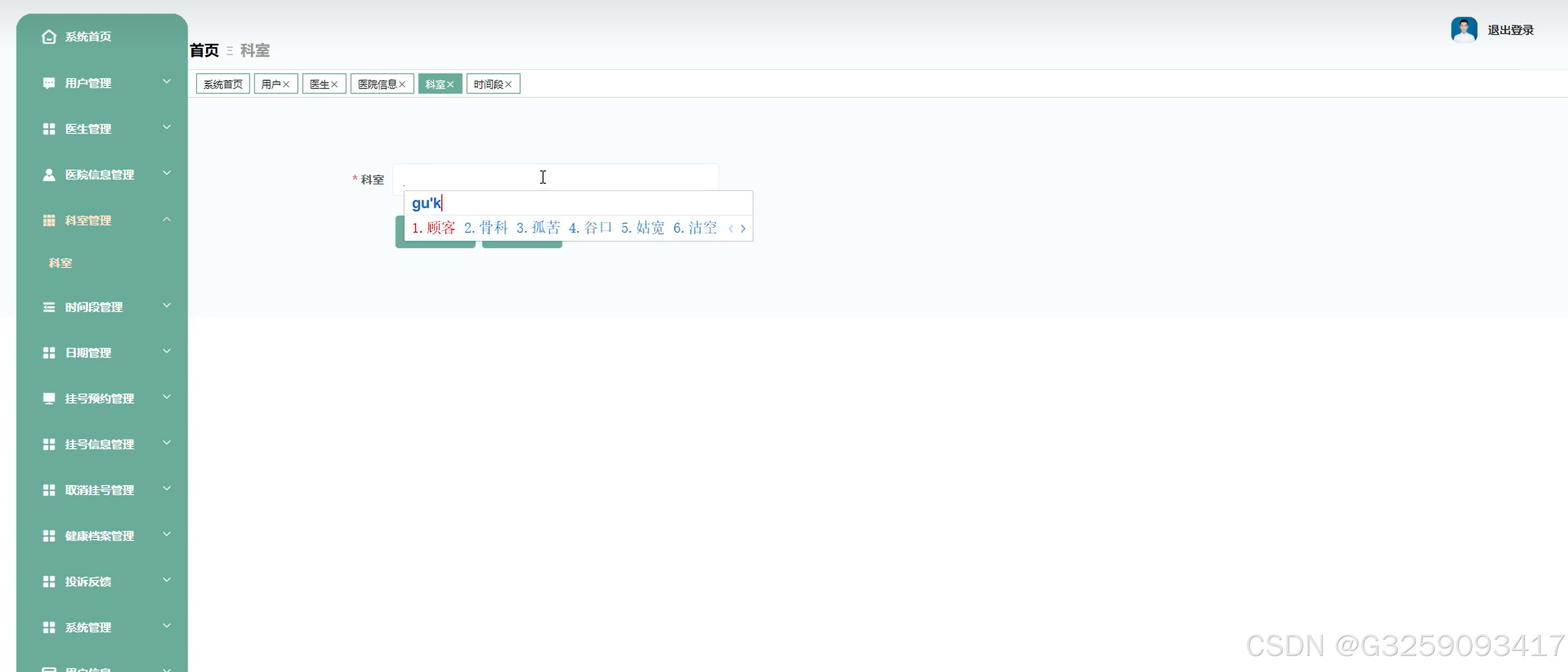Click the user avatar picture

click(x=1464, y=29)
